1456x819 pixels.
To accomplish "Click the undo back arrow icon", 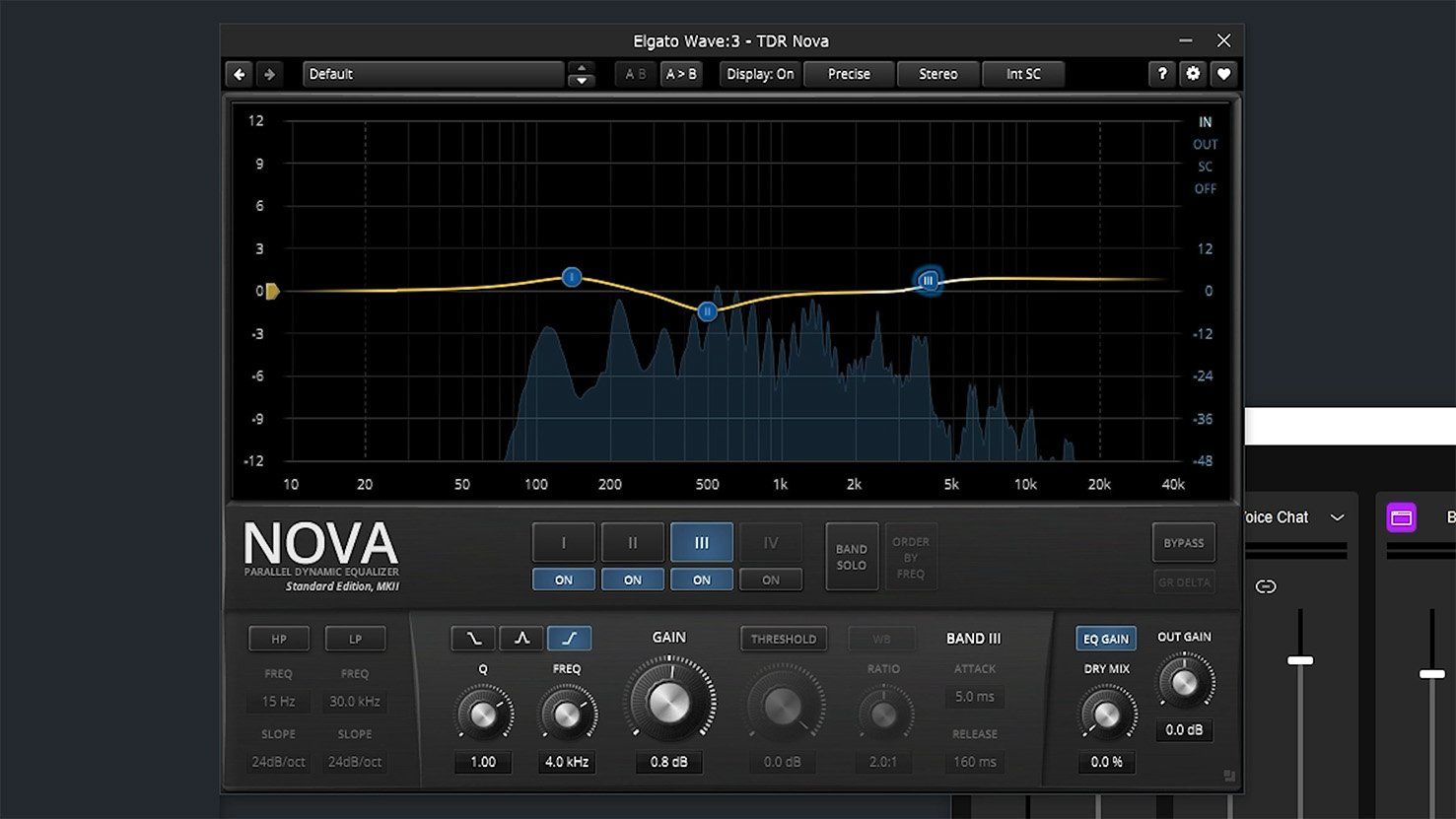I will [239, 74].
